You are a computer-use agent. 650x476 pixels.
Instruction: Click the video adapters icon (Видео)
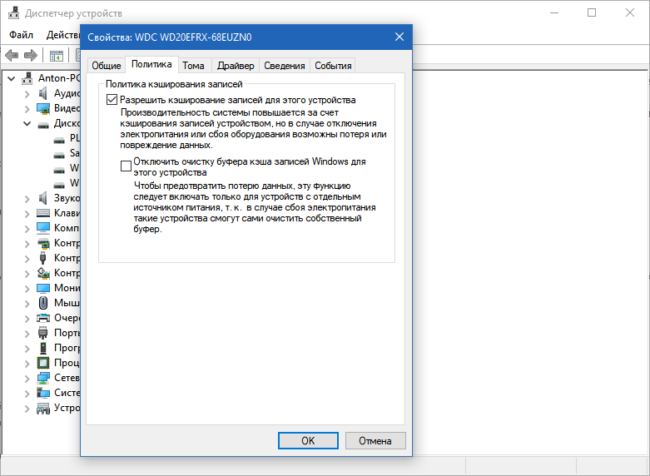point(43,108)
